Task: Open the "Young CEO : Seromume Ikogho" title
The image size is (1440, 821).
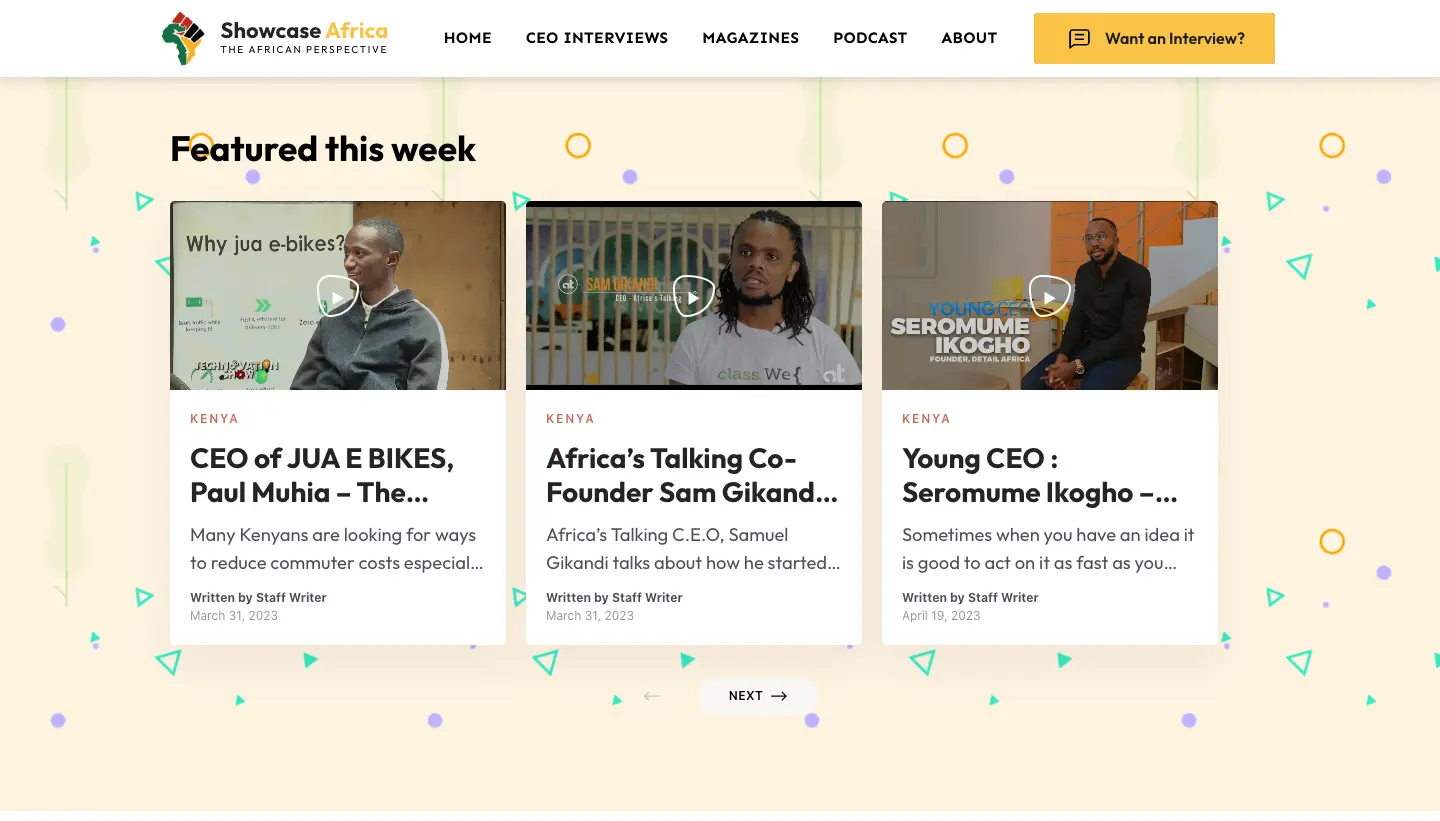Action: coord(1040,475)
